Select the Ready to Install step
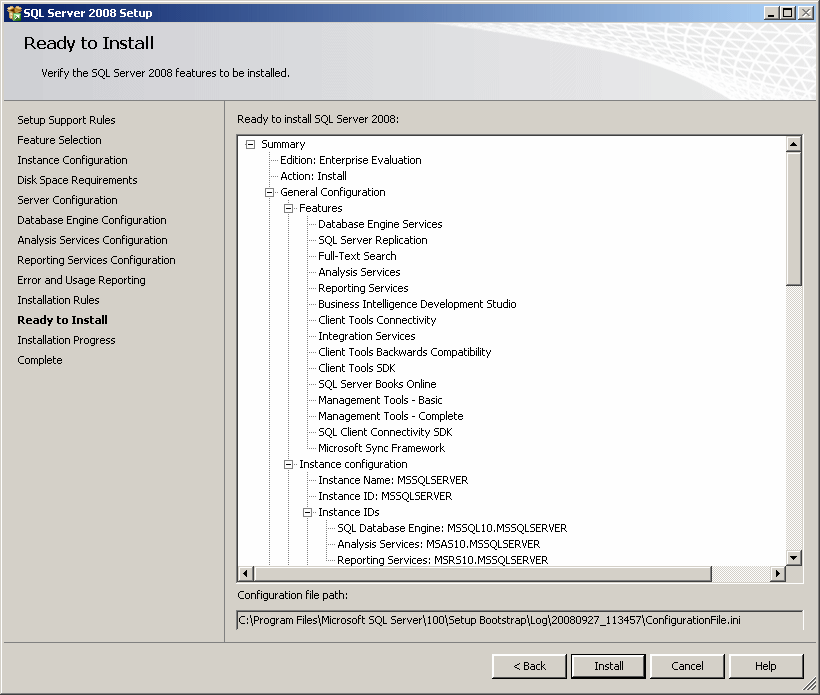 63,320
